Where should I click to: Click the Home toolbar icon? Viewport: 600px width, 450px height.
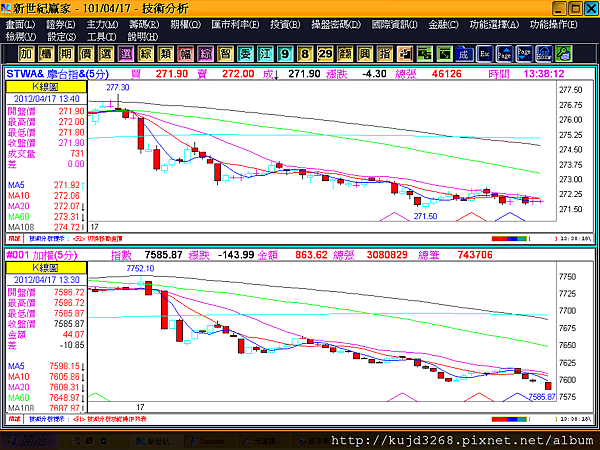[x=544, y=54]
